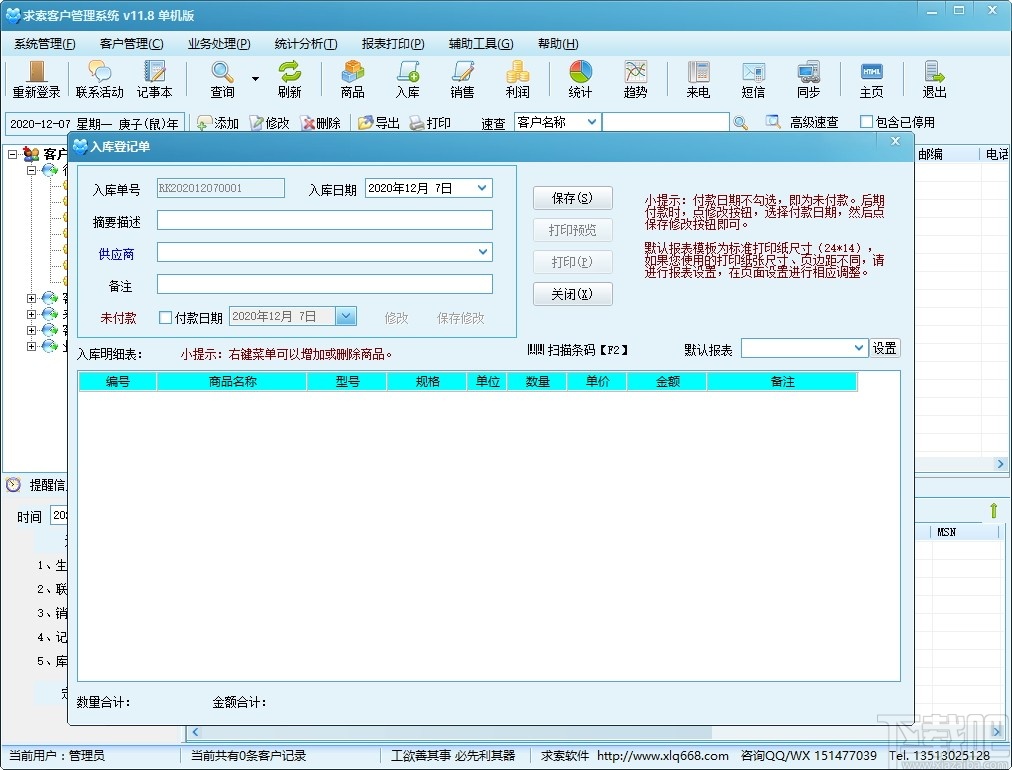
Task: Click the 数量 column header
Action: (537, 381)
